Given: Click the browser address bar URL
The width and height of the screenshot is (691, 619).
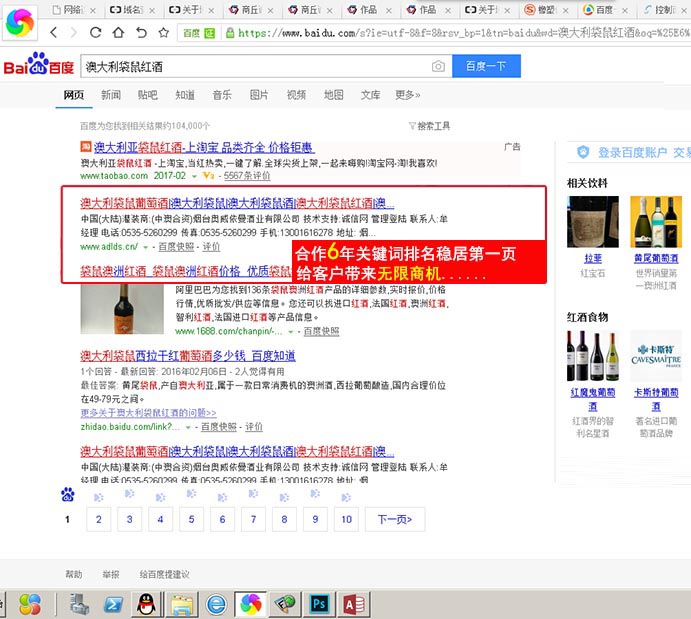Looking at the screenshot, I should (x=463, y=33).
